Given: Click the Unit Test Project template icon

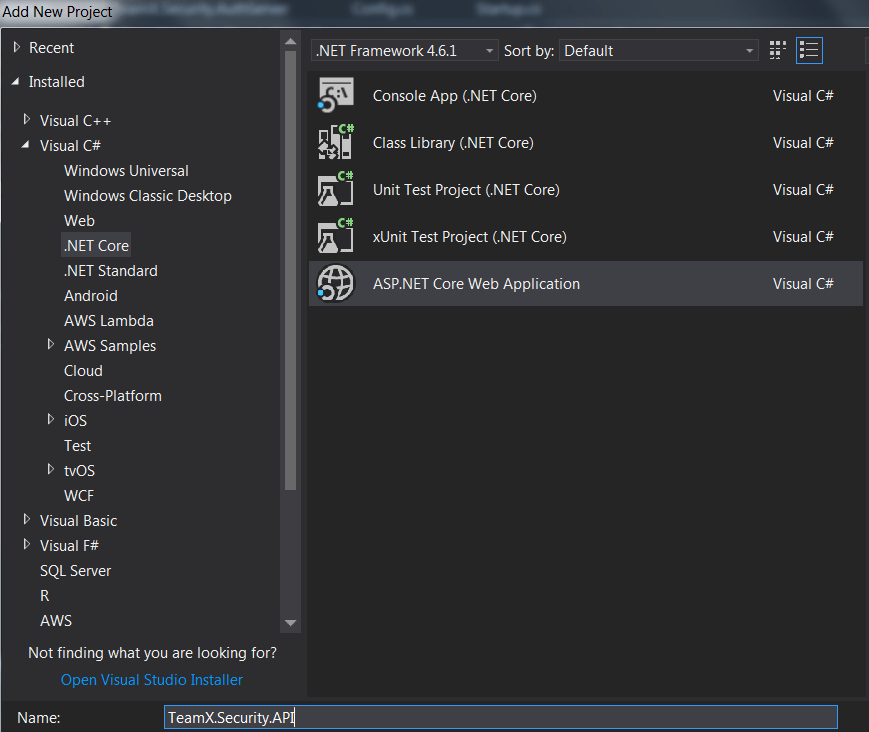Looking at the screenshot, I should click(335, 190).
